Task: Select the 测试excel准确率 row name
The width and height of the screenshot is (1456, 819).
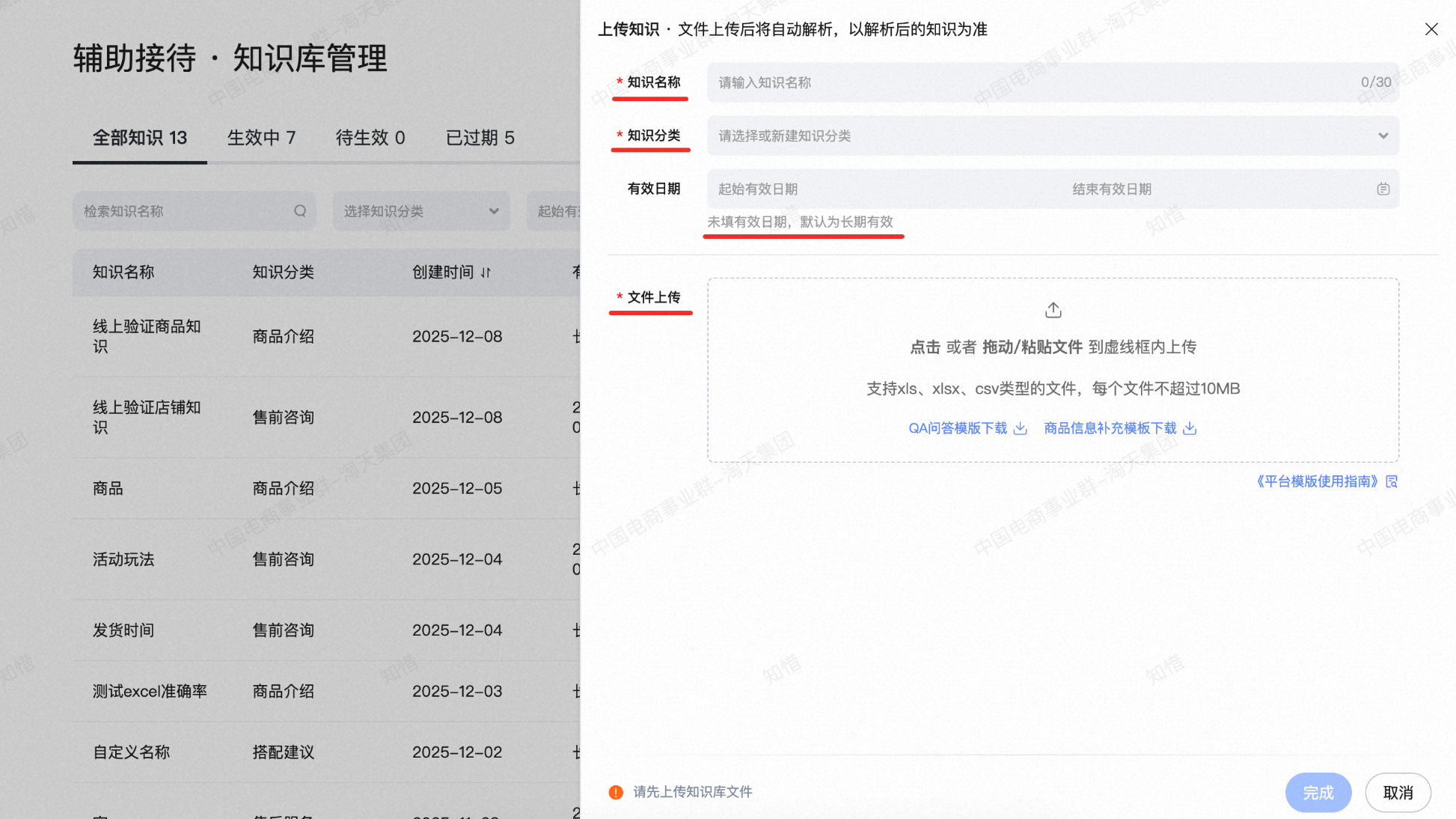Action: point(150,692)
